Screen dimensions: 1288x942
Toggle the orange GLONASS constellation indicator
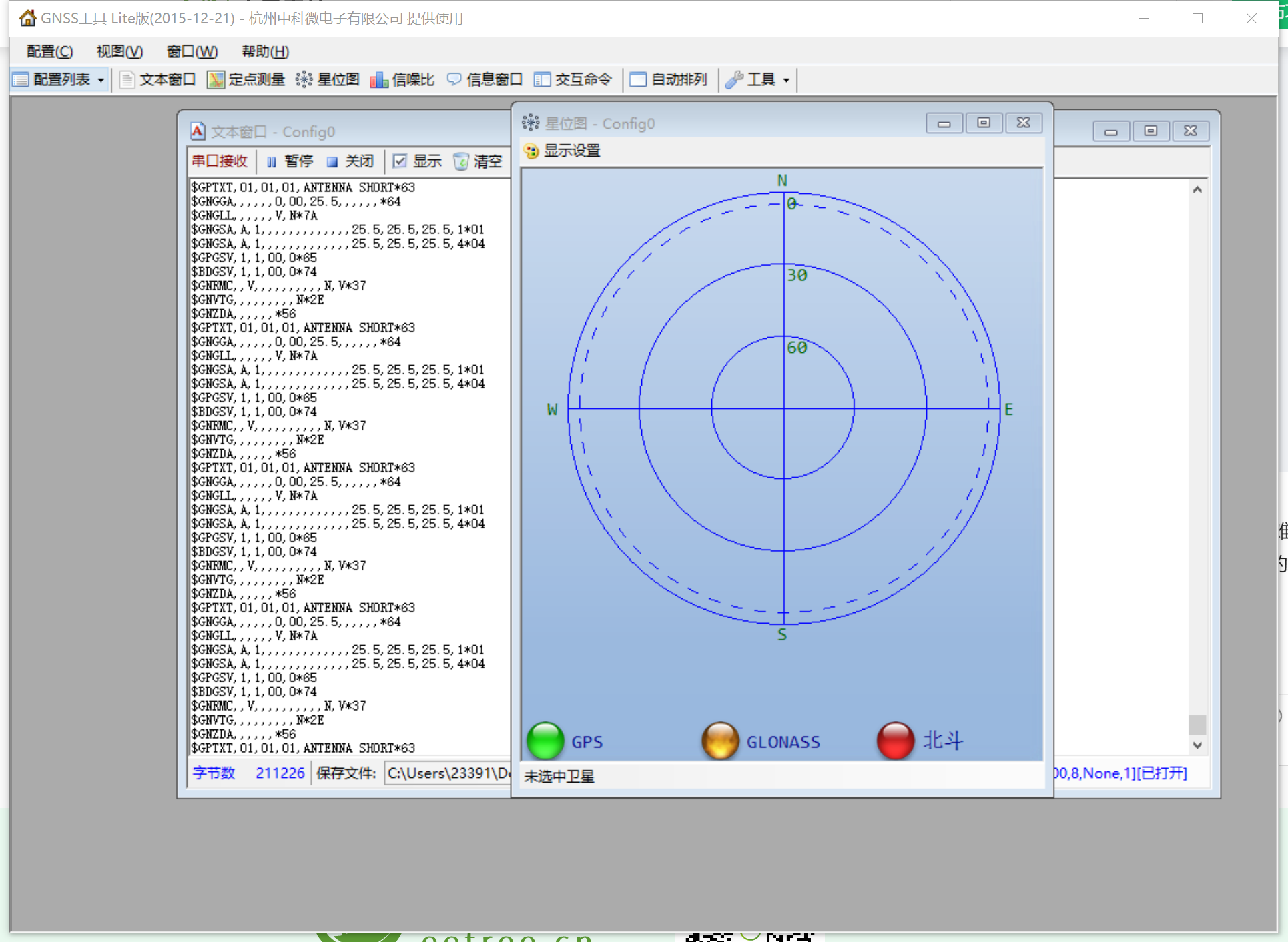click(x=720, y=741)
